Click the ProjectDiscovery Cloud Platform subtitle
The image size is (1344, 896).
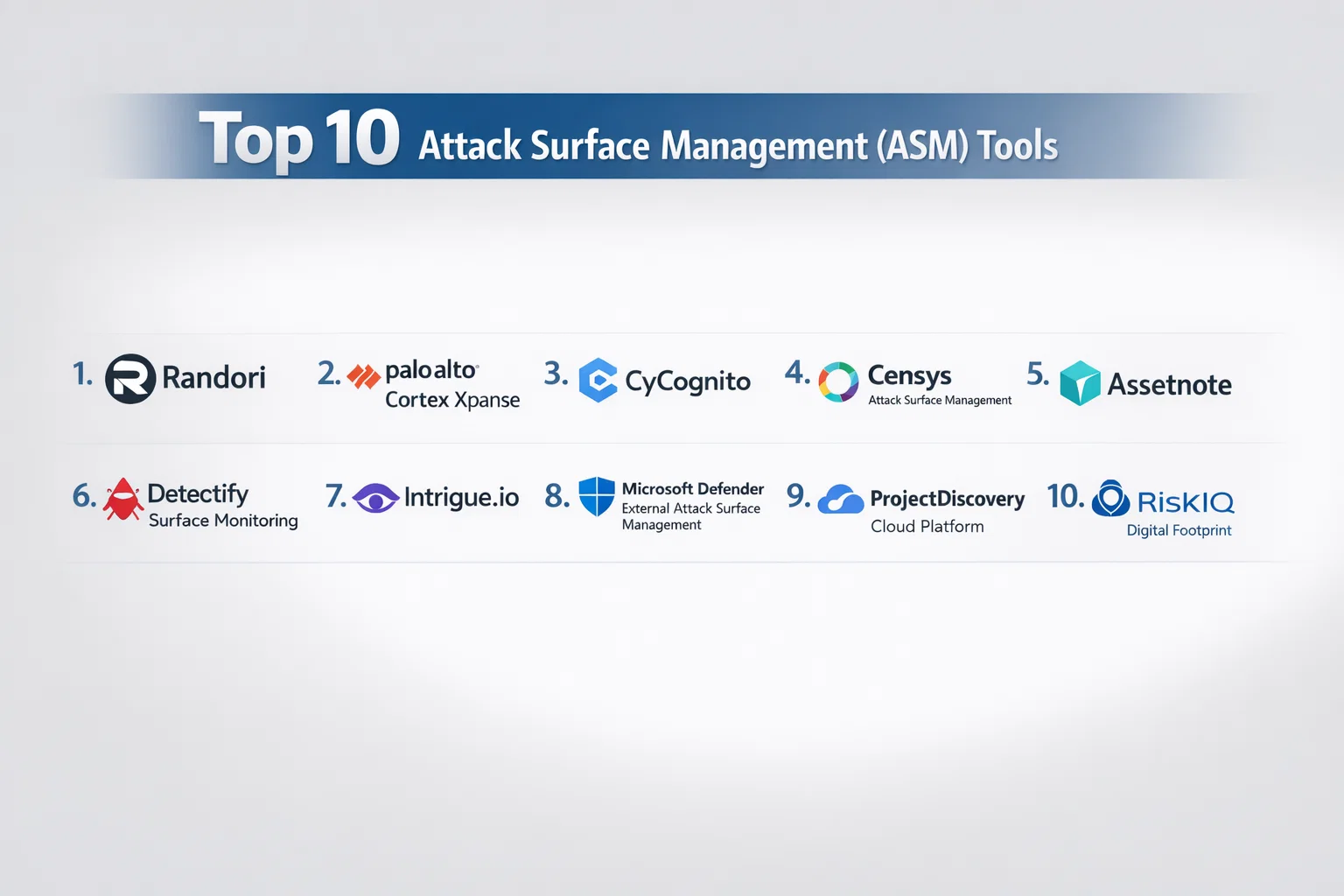click(x=927, y=527)
